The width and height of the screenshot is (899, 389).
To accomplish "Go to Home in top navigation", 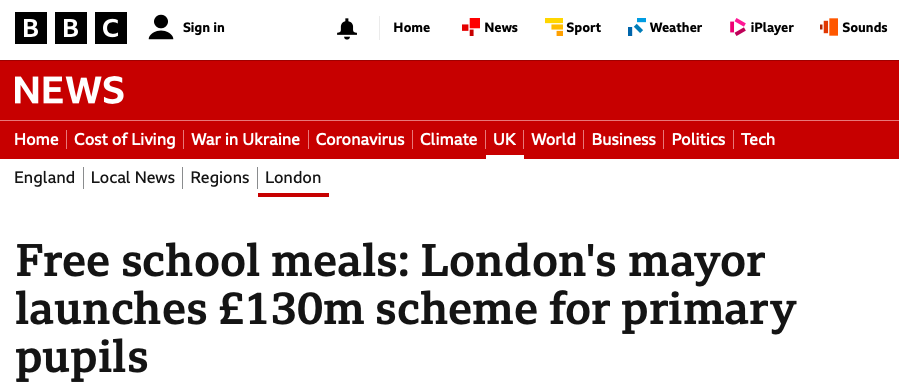I will point(412,28).
